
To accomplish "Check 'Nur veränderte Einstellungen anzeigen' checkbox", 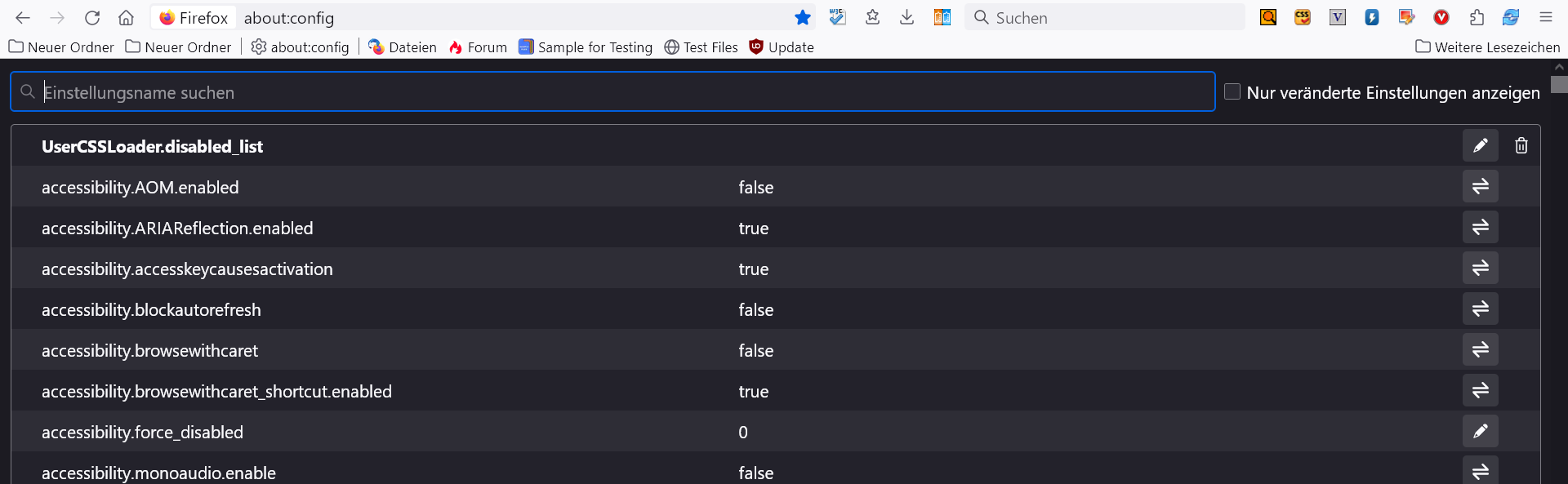I will click(x=1232, y=92).
